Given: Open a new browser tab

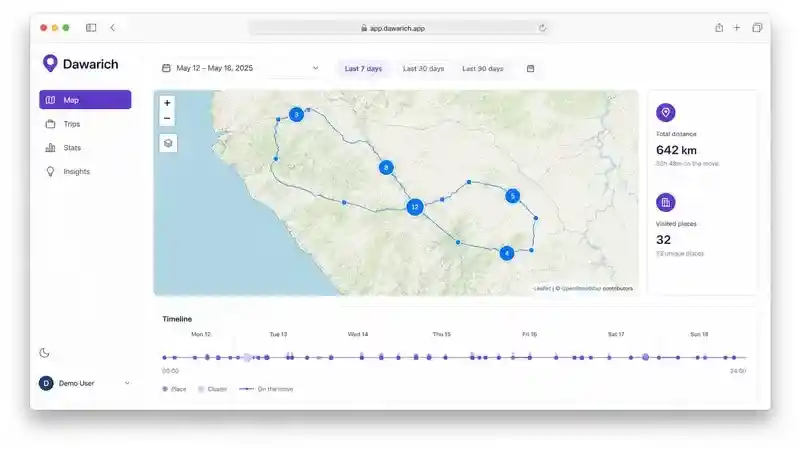Looking at the screenshot, I should pyautogui.click(x=737, y=28).
